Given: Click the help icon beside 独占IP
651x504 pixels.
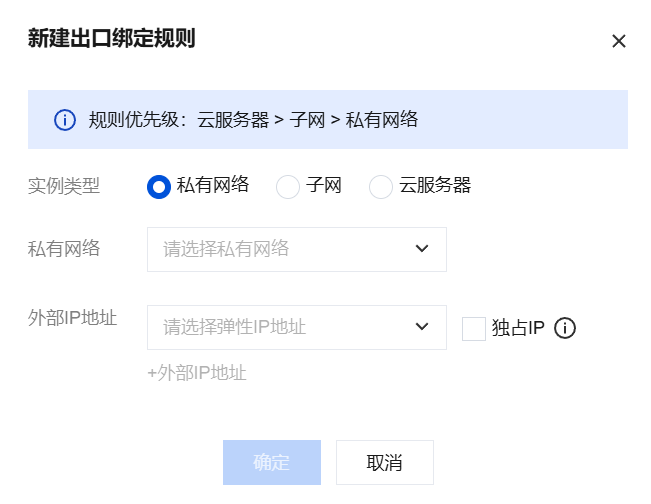Looking at the screenshot, I should click(x=566, y=328).
